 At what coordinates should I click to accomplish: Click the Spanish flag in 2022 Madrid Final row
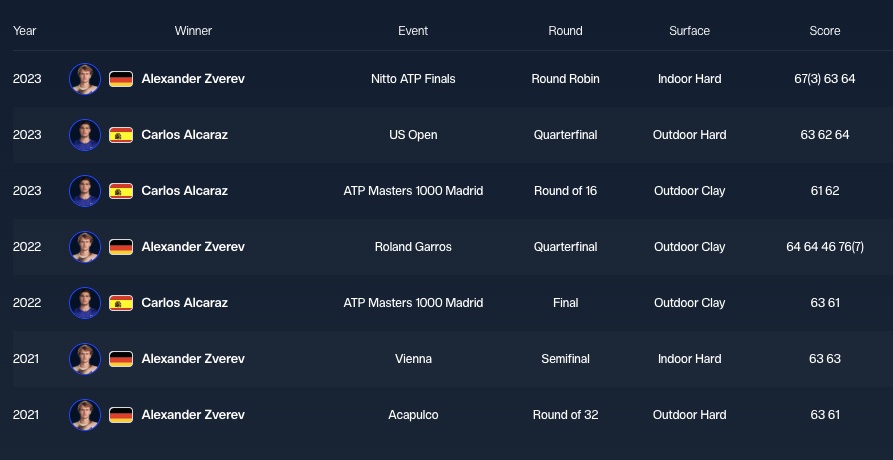[121, 303]
